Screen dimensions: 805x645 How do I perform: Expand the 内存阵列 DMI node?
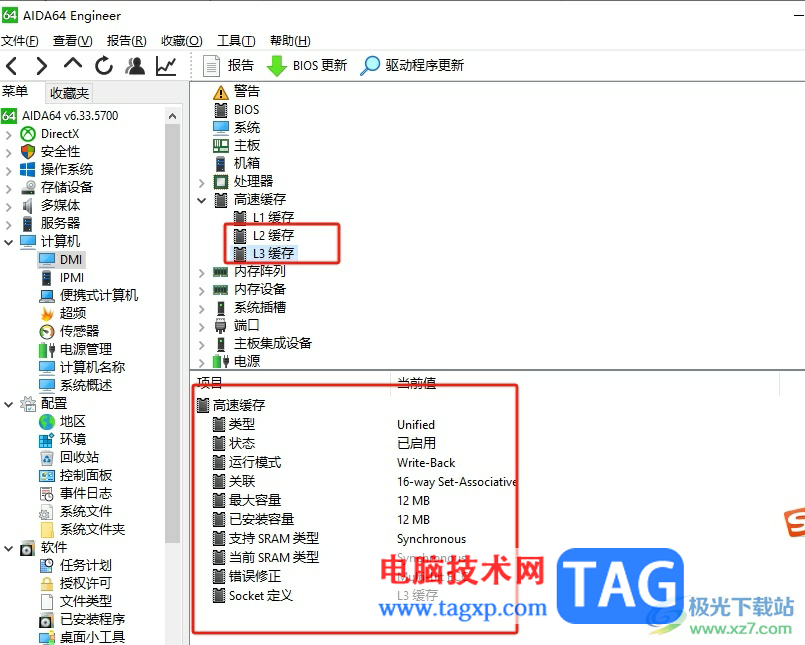(x=202, y=273)
